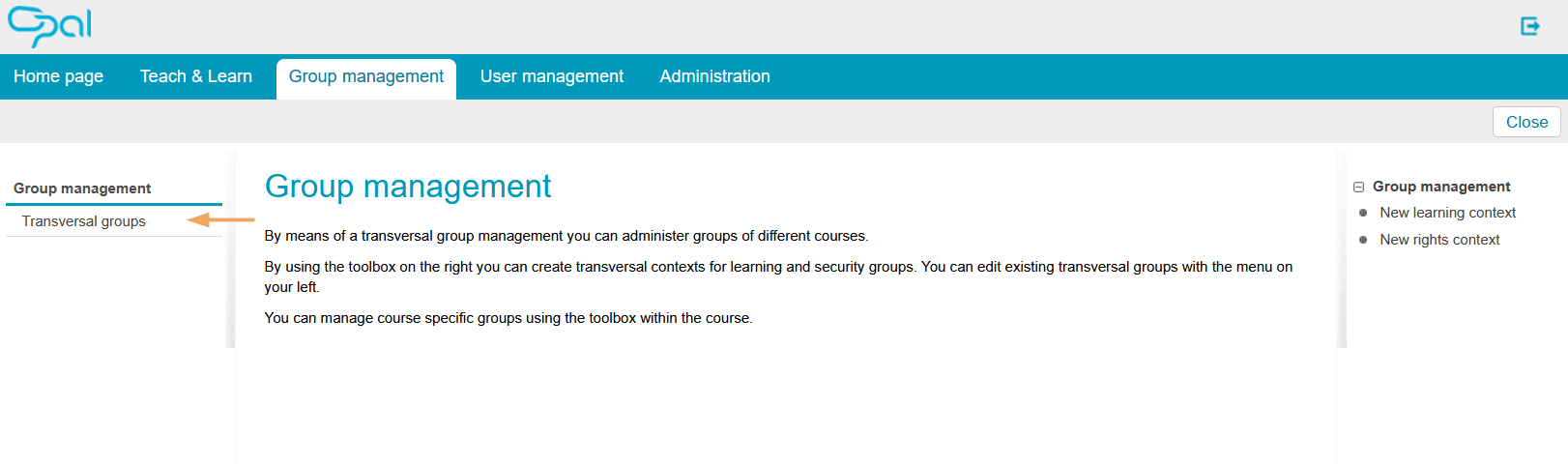Click the right toolbox column divider
This screenshot has width=1568, height=464.
pyautogui.click(x=1341, y=247)
